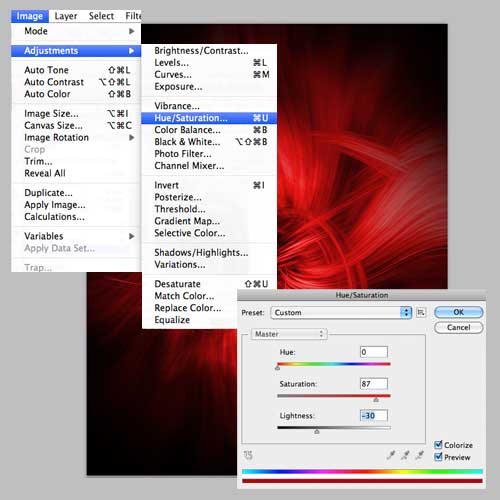The width and height of the screenshot is (500, 500).
Task: Open the Image menu in menu bar
Action: click(30, 16)
